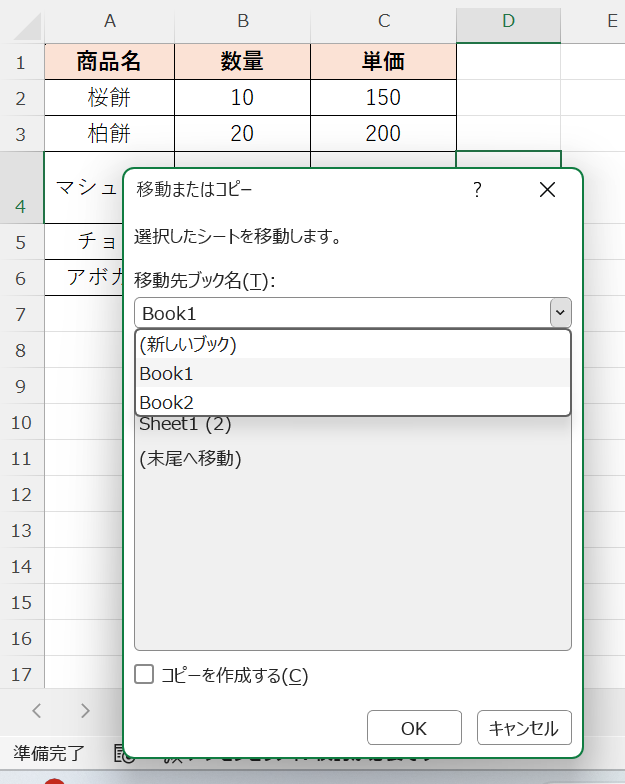Click the help question mark icon in dialog
The width and height of the screenshot is (625, 784).
point(477,190)
